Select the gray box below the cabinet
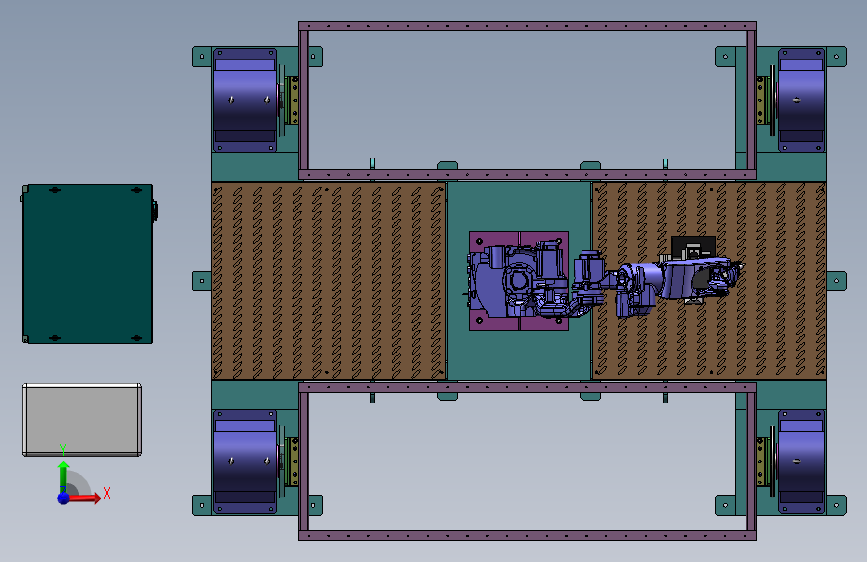This screenshot has height=562, width=867. pyautogui.click(x=82, y=420)
